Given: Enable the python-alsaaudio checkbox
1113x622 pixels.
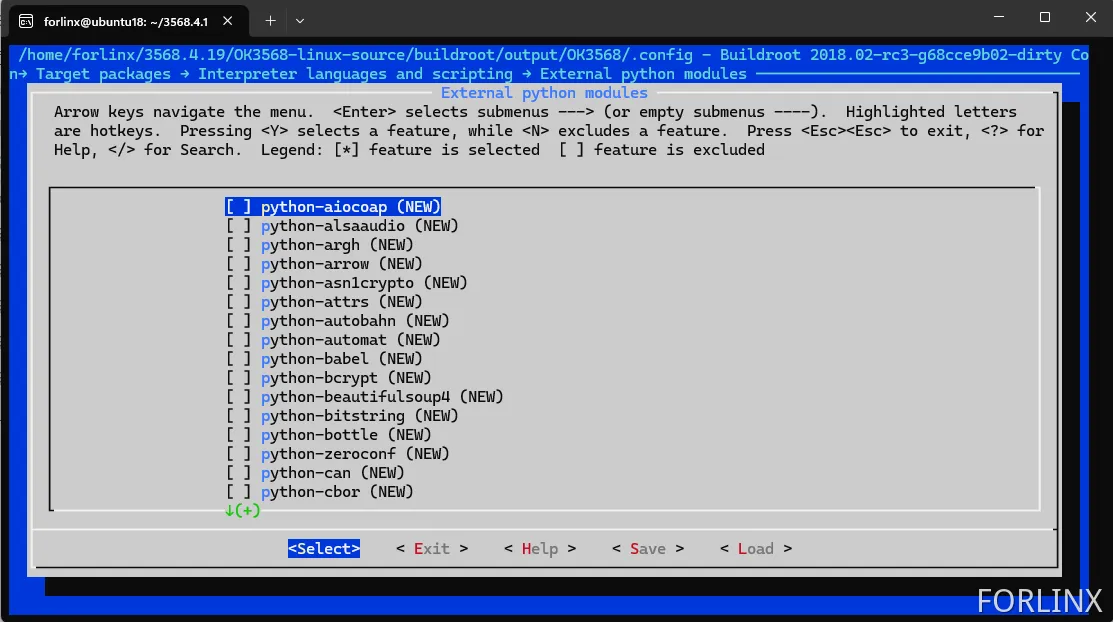Looking at the screenshot, I should [x=238, y=226].
